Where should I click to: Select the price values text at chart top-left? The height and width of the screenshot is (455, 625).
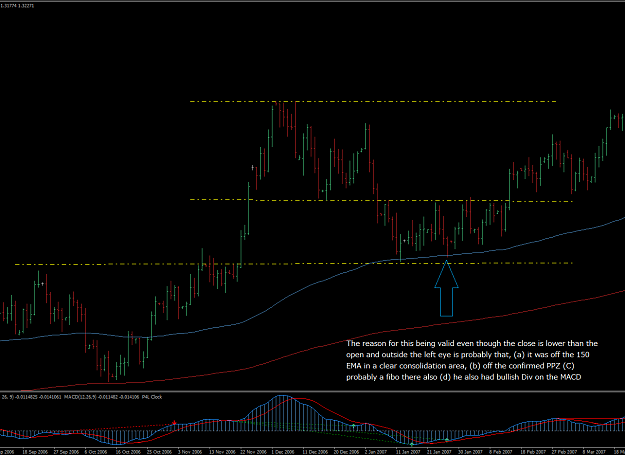coord(18,6)
